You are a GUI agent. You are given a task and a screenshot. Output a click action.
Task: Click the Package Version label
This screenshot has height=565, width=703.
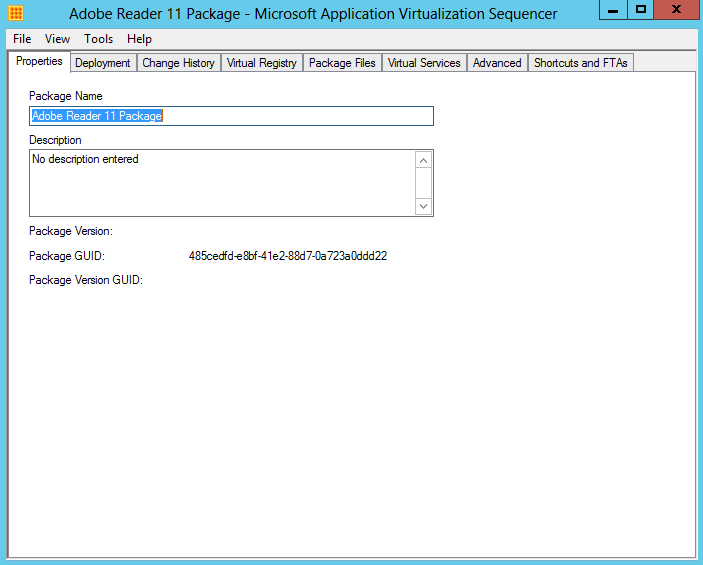pos(71,231)
